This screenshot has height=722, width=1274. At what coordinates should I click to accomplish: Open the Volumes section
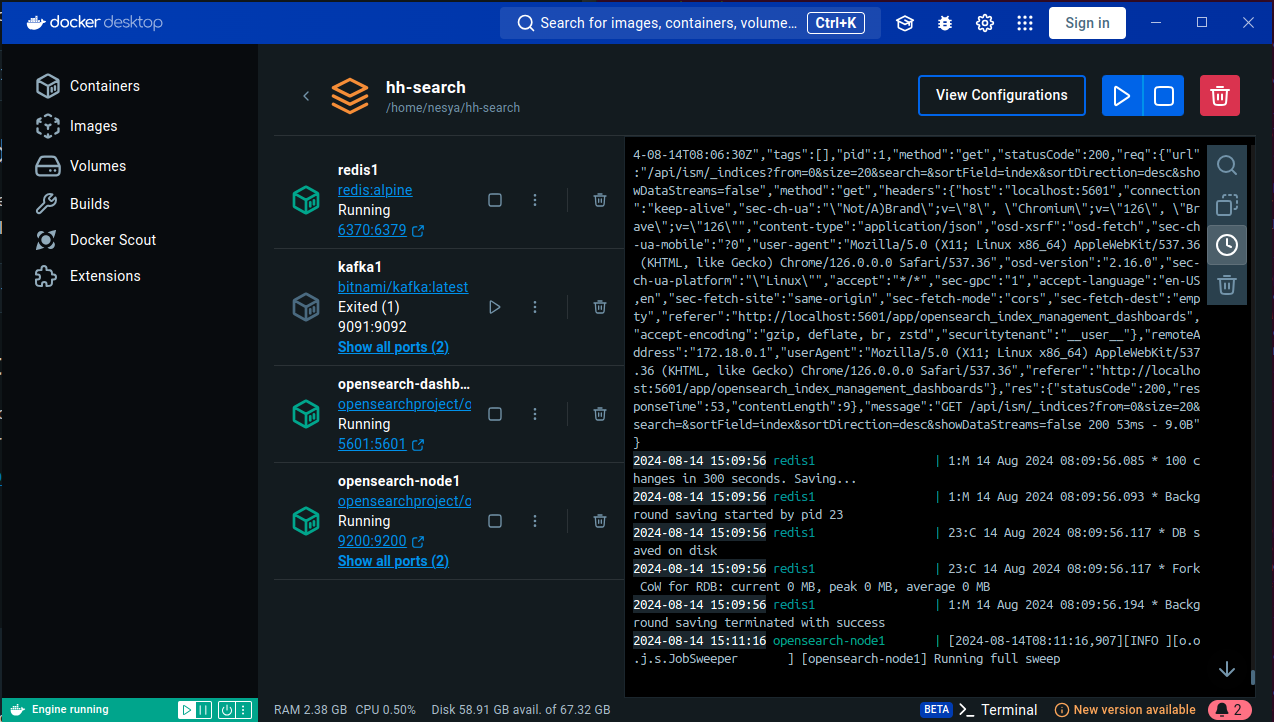(x=97, y=166)
